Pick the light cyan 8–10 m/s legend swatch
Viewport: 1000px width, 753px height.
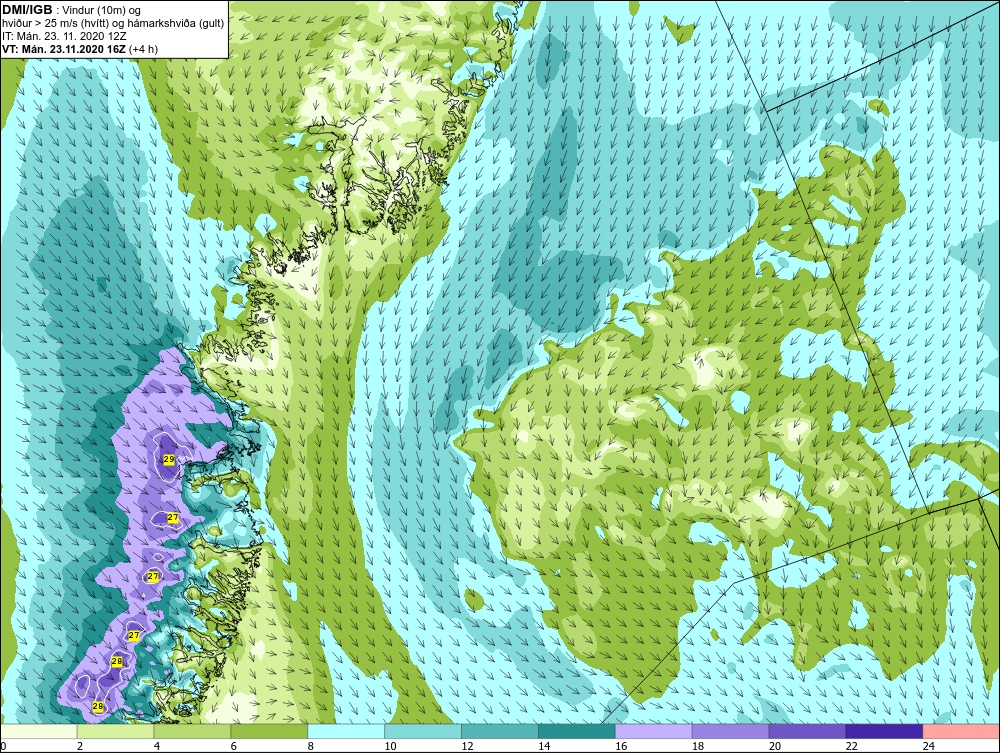(346, 731)
